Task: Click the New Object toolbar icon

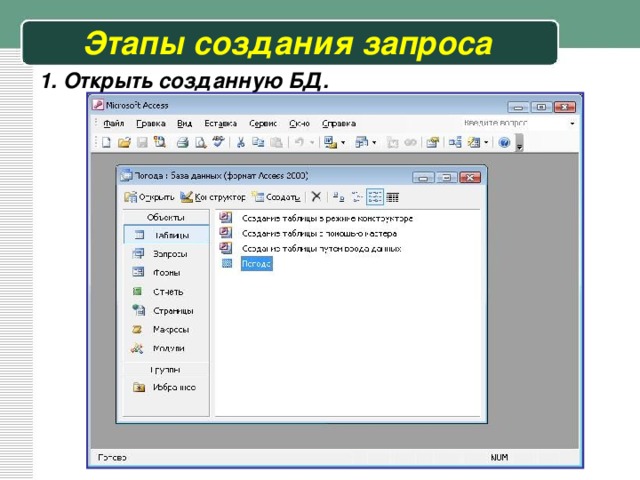Action: point(474,142)
